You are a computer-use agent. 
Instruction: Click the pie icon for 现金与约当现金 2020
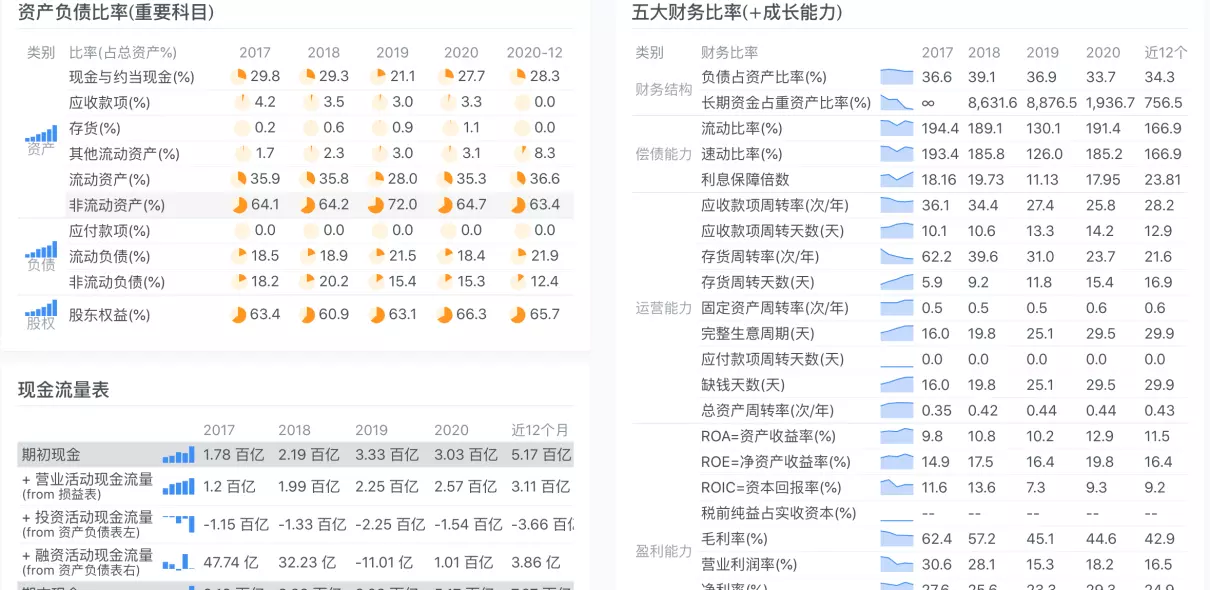tap(445, 76)
